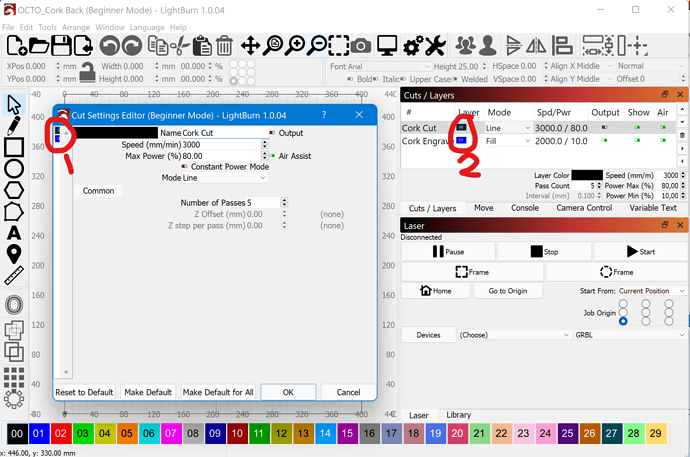Click the Home laser button
Image resolution: width=690 pixels, height=457 pixels.
(436, 291)
